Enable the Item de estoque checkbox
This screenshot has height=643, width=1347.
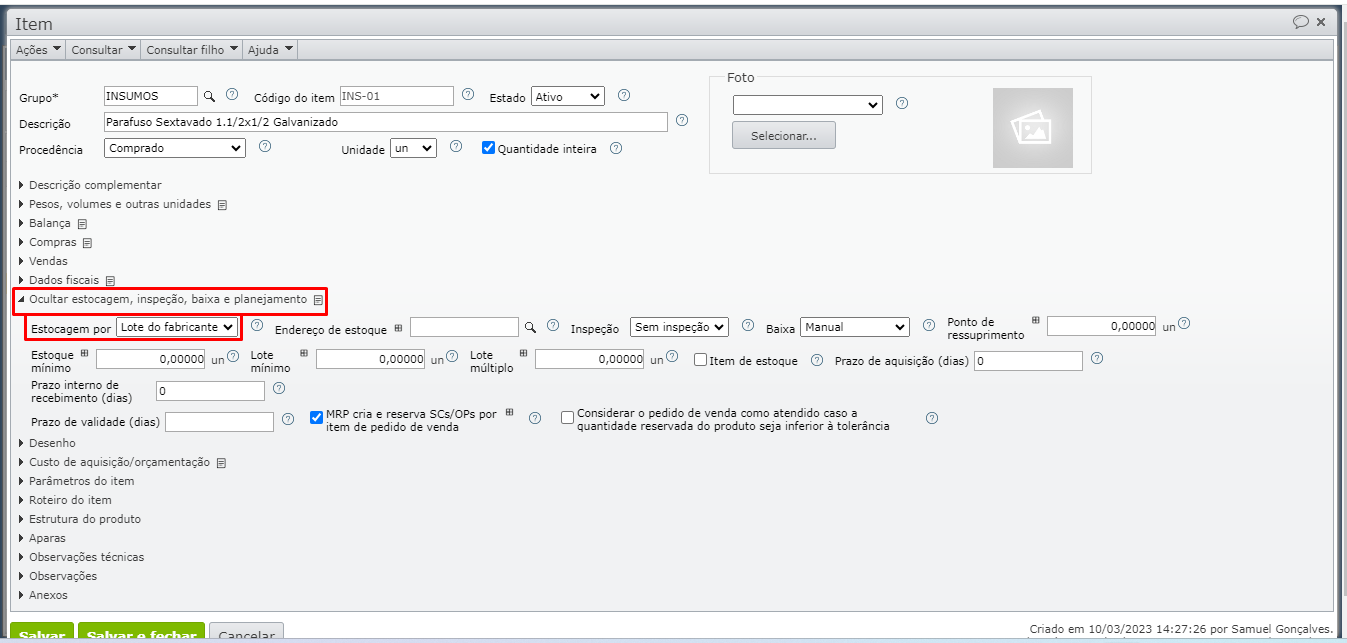701,360
